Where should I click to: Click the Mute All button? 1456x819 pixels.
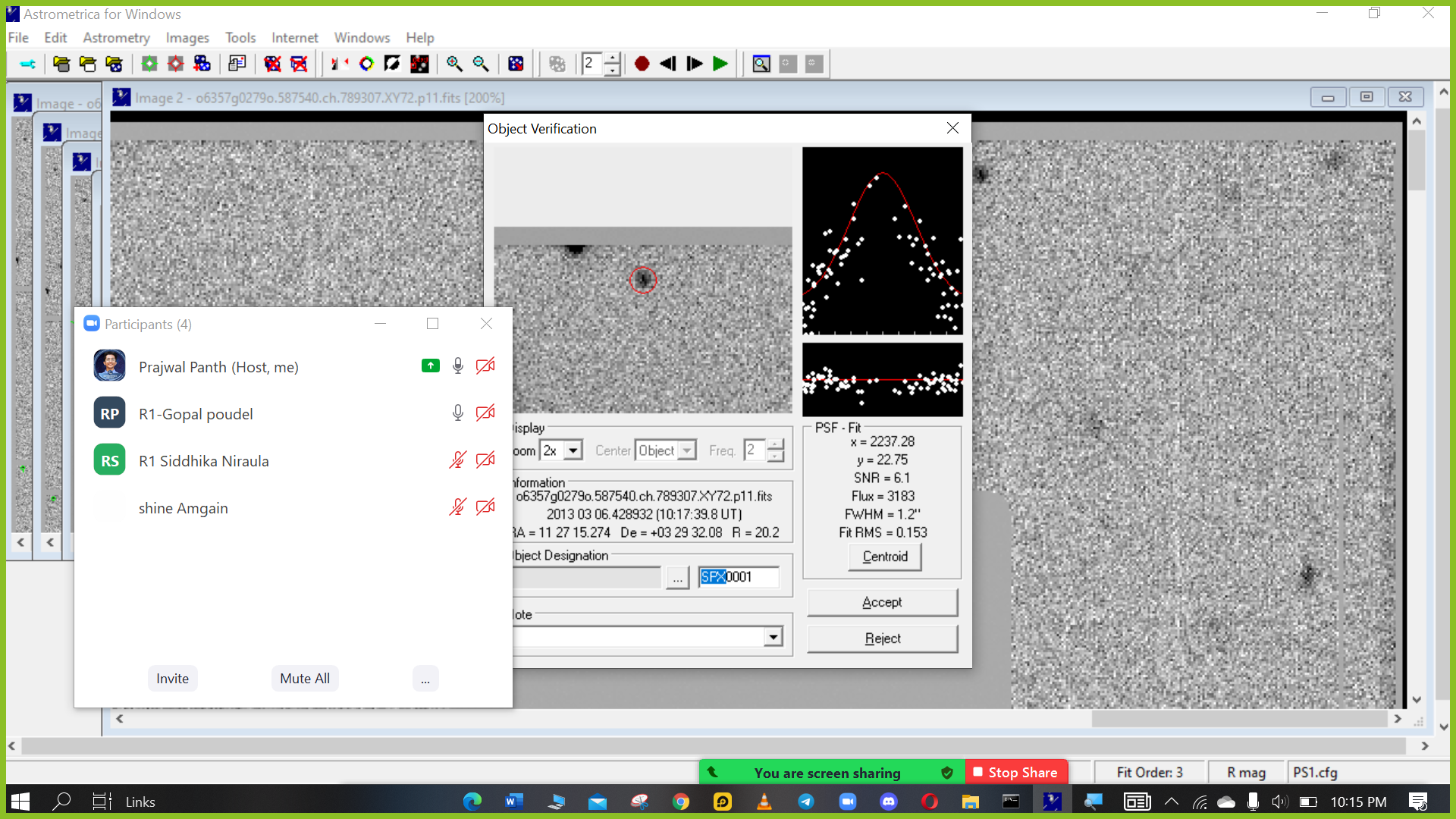point(305,679)
